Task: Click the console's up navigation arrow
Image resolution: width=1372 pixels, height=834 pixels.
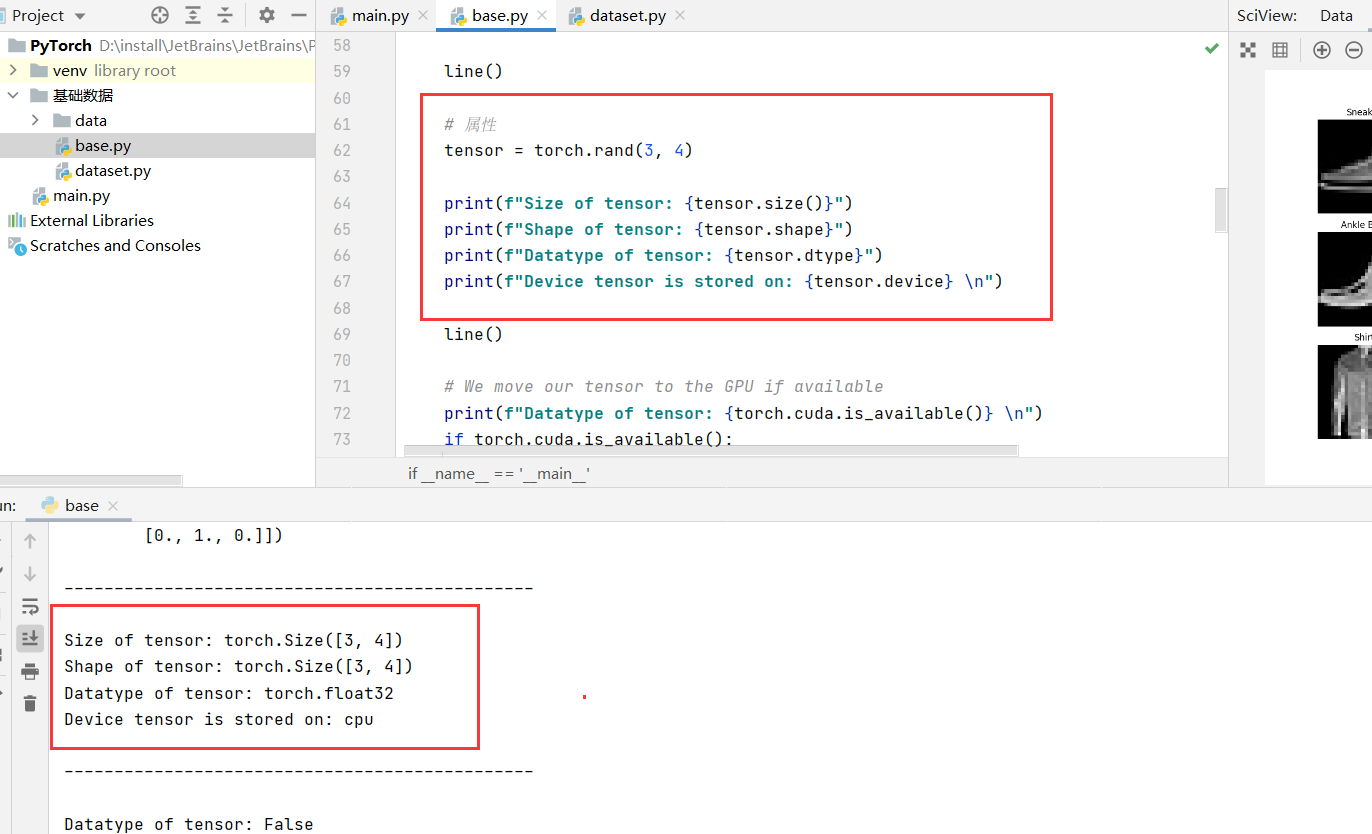Action: (x=29, y=540)
